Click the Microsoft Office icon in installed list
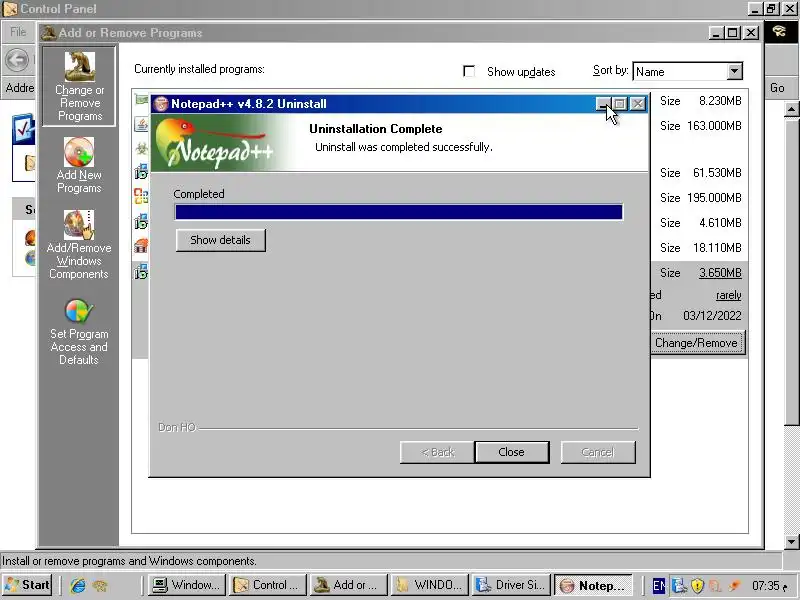This screenshot has width=800, height=600. coord(141,196)
